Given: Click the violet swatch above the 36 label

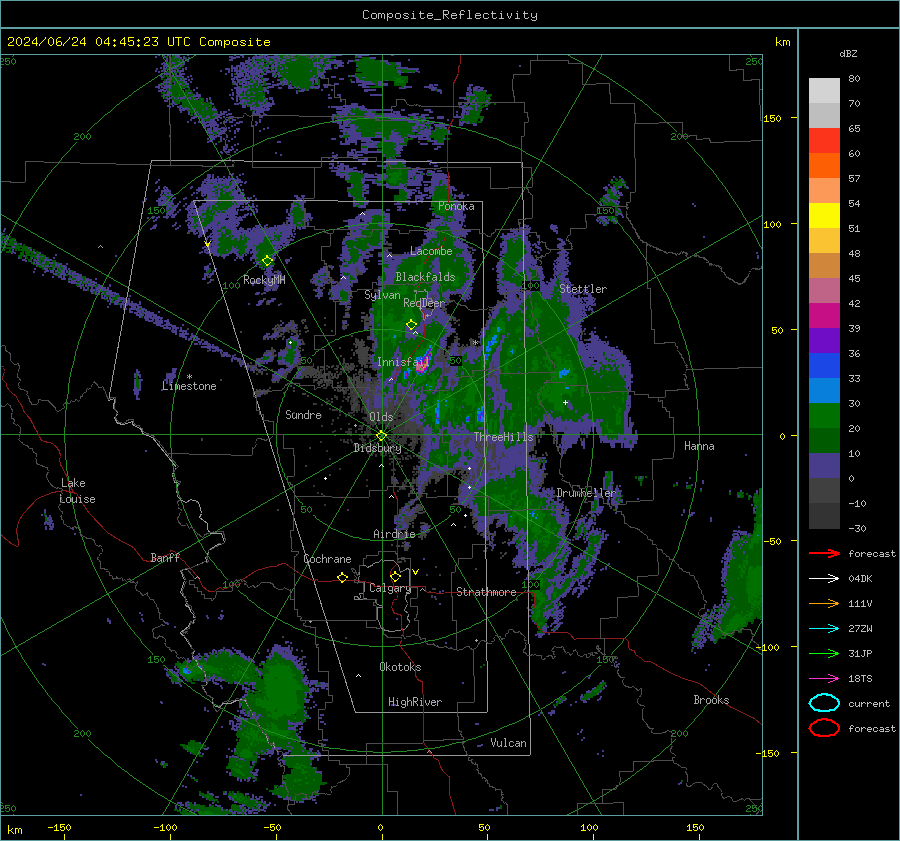Looking at the screenshot, I should pyautogui.click(x=824, y=340).
